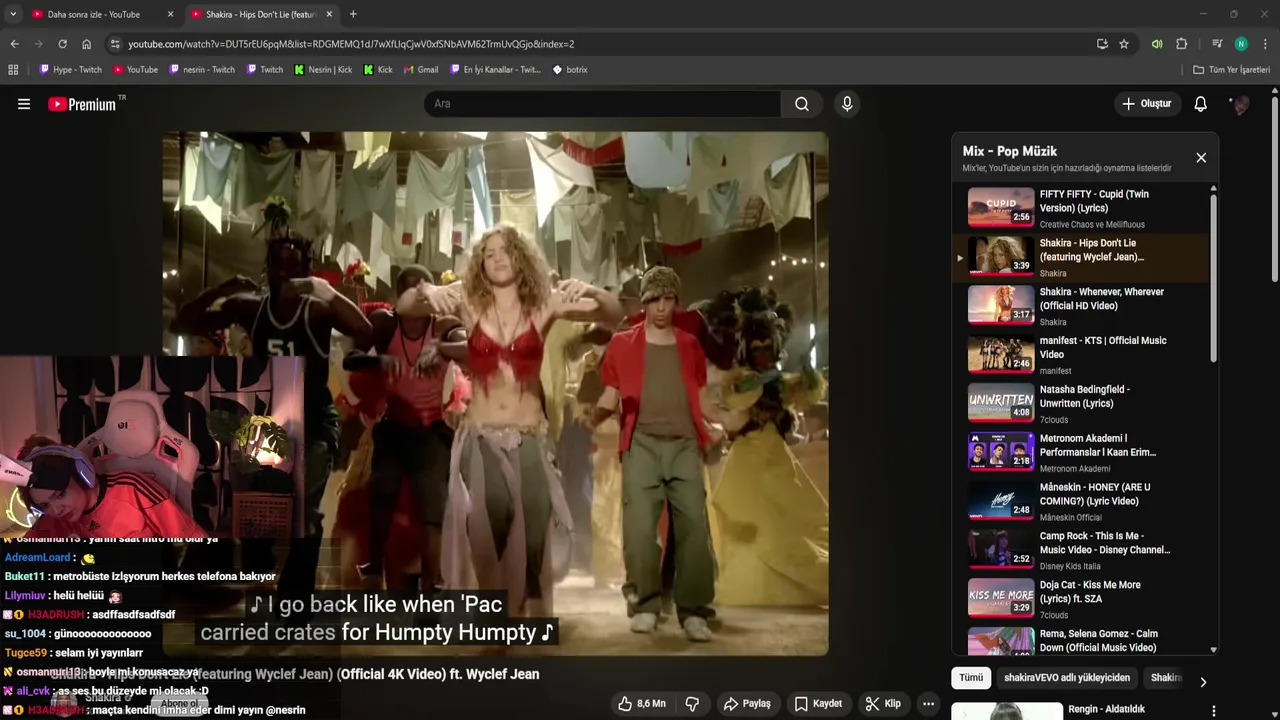
Task: Open the nesrin - Twitch bookmark
Action: click(x=202, y=70)
